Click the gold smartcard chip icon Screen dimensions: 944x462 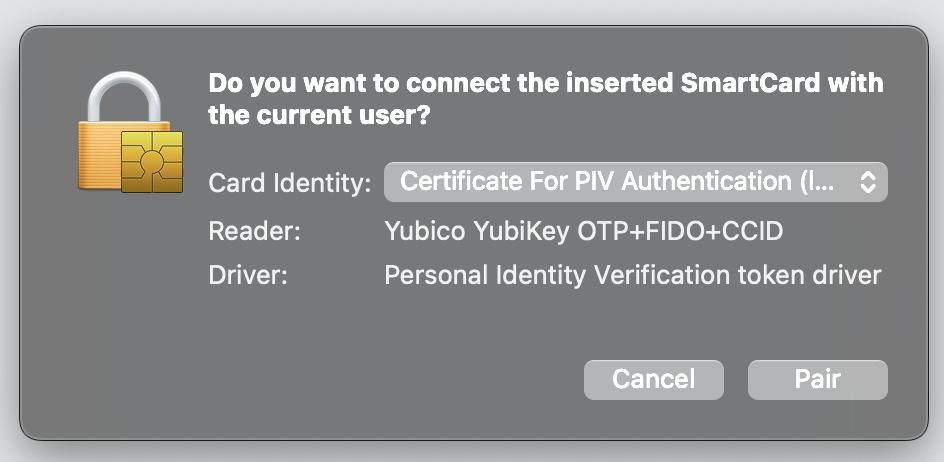(152, 161)
